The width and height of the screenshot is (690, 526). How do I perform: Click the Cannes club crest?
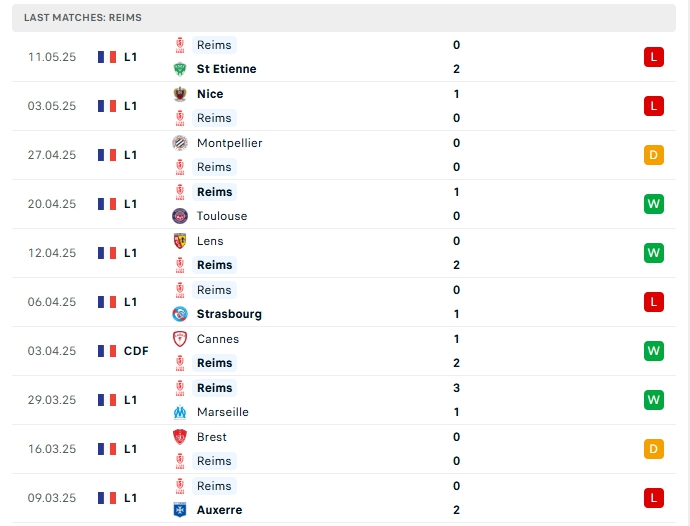tap(180, 339)
